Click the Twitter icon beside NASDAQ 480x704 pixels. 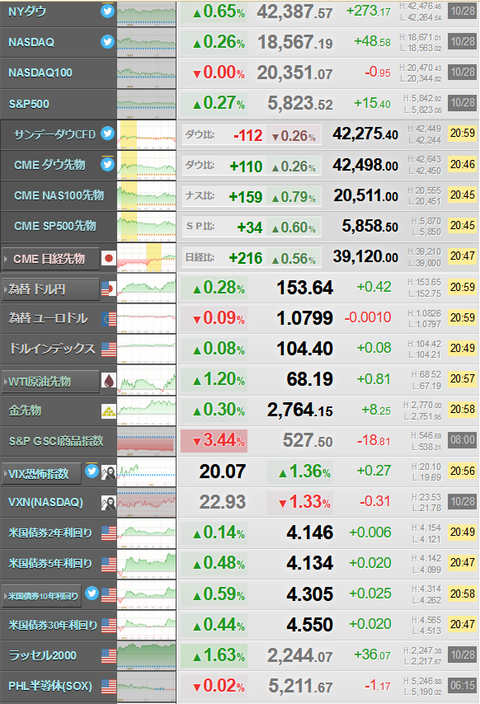(107, 41)
